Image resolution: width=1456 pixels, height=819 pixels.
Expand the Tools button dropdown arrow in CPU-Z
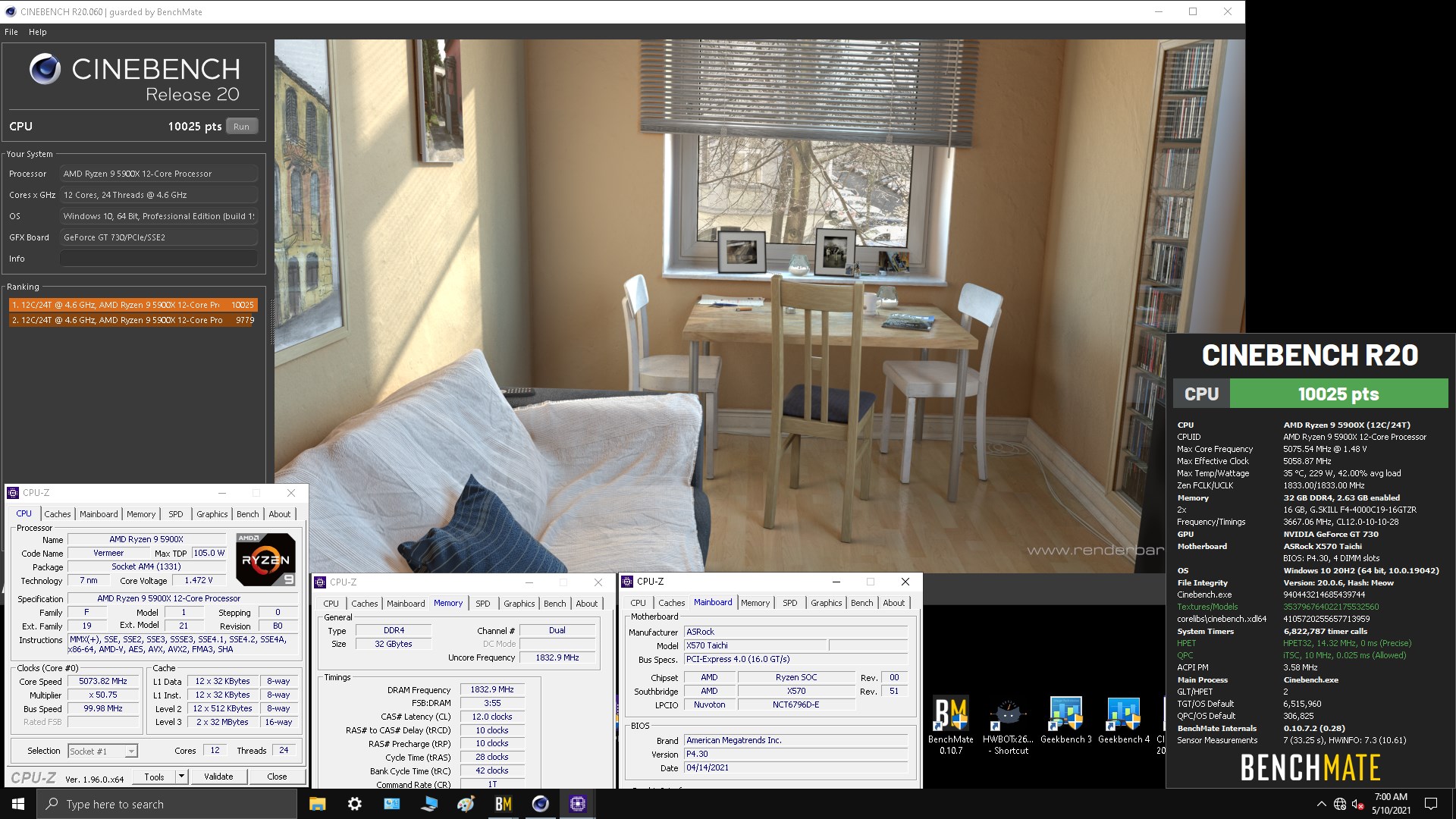point(181,777)
